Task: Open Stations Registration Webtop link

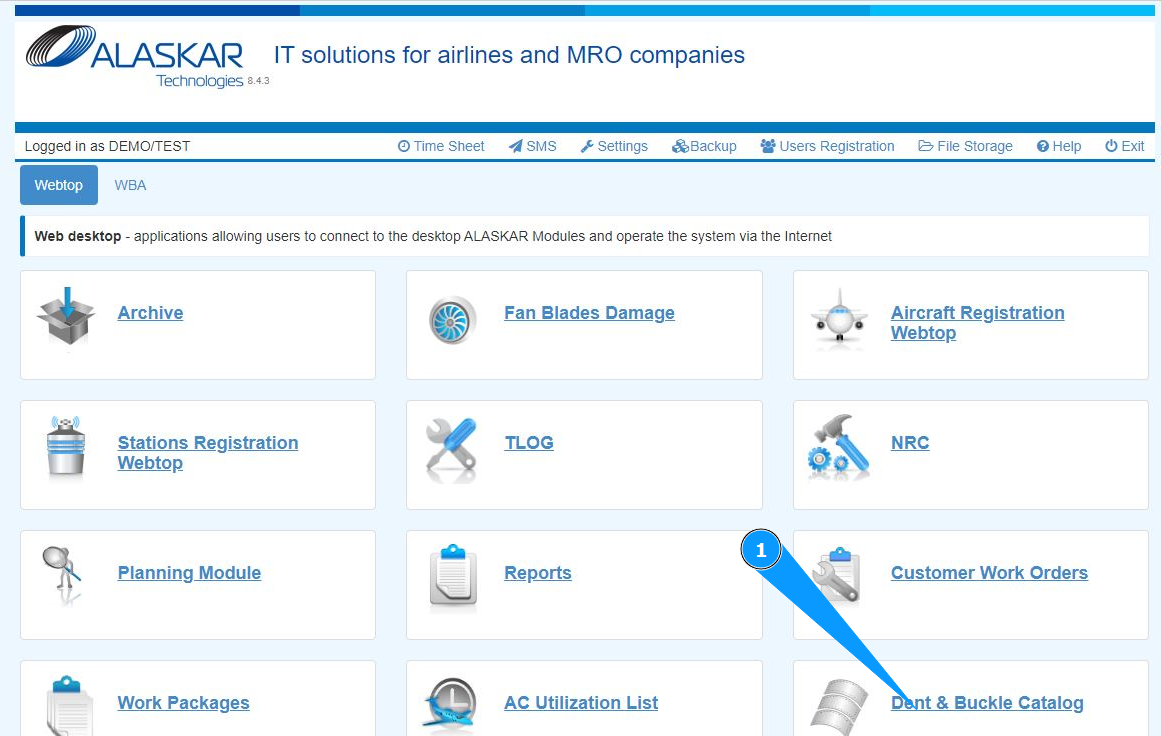Action: pyautogui.click(x=208, y=452)
